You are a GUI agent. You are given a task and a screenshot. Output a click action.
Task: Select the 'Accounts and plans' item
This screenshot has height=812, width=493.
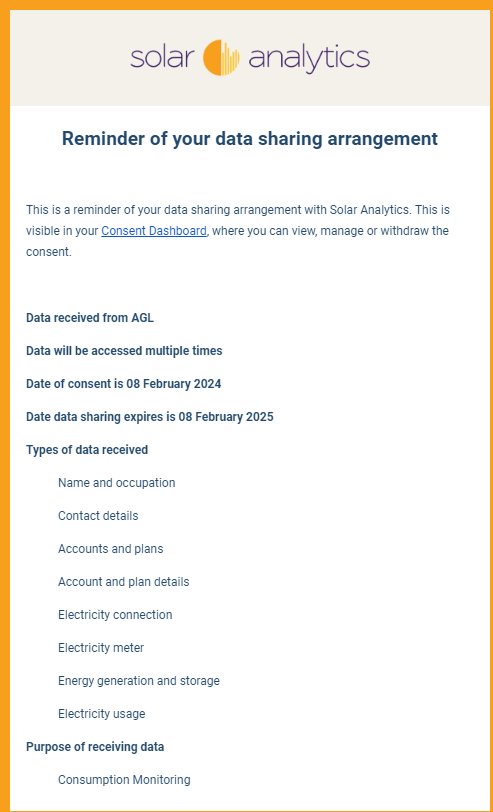110,548
